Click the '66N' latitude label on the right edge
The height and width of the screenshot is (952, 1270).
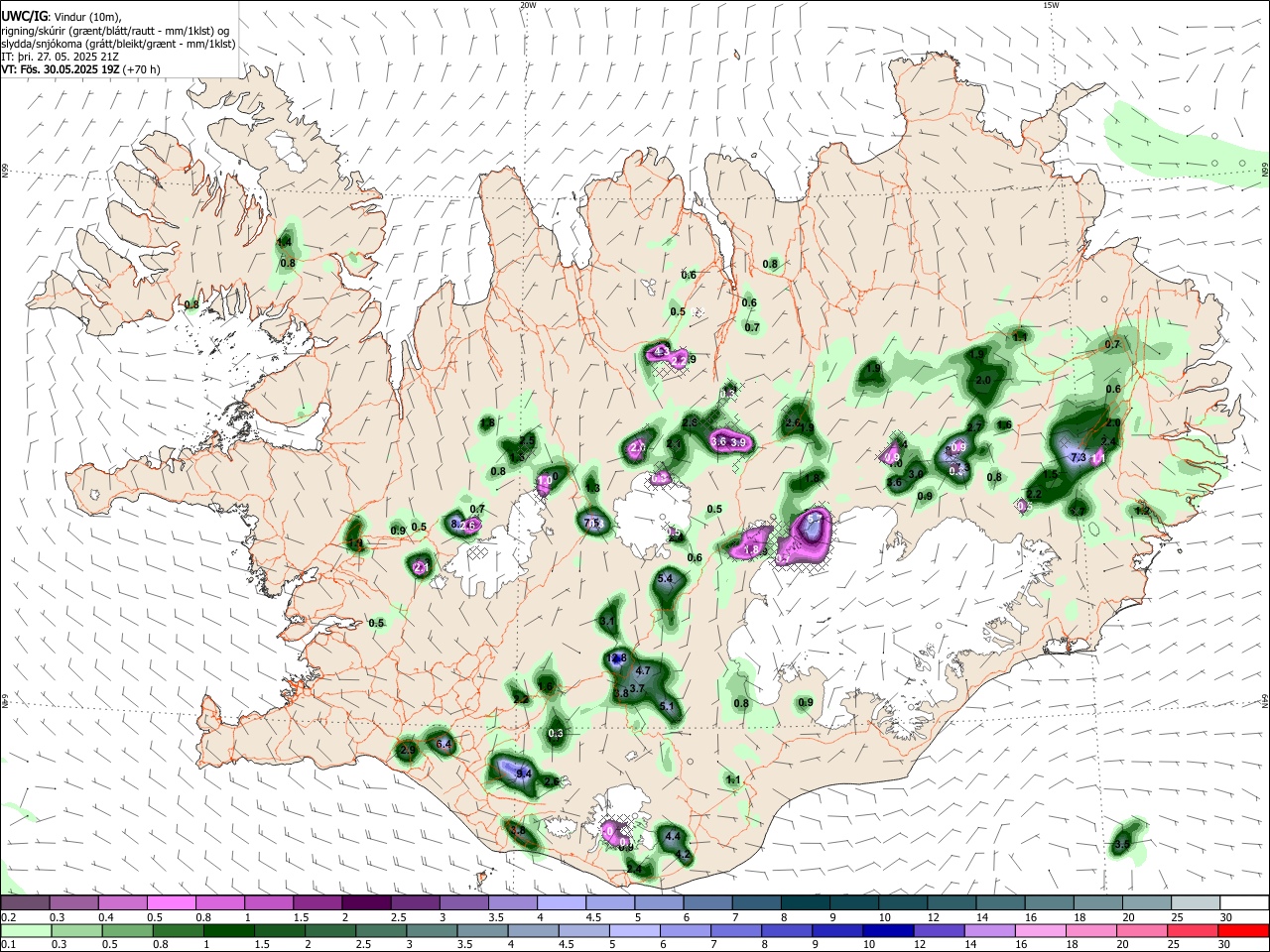click(1265, 170)
